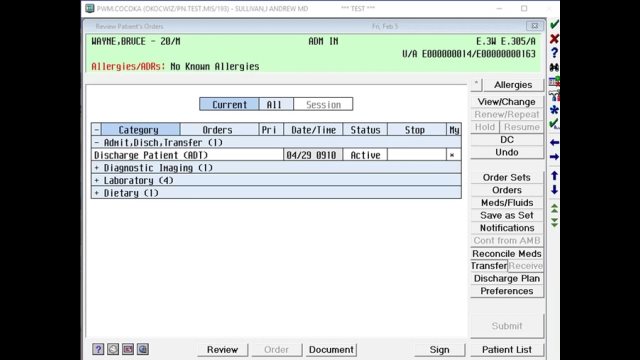Click the green check with pencil icon in the right toolbar
Viewport: 640px width, 360px height.
tap(554, 124)
